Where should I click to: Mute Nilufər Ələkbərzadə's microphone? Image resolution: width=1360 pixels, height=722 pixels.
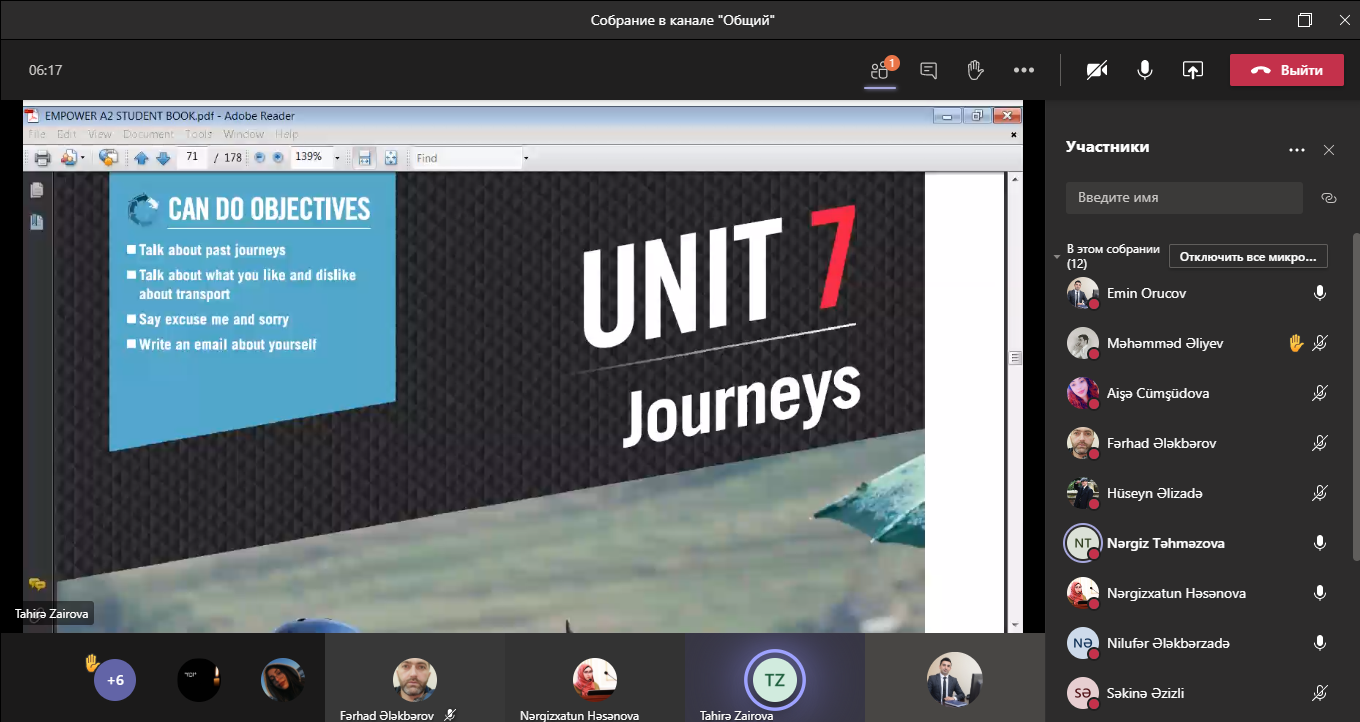tap(1320, 643)
